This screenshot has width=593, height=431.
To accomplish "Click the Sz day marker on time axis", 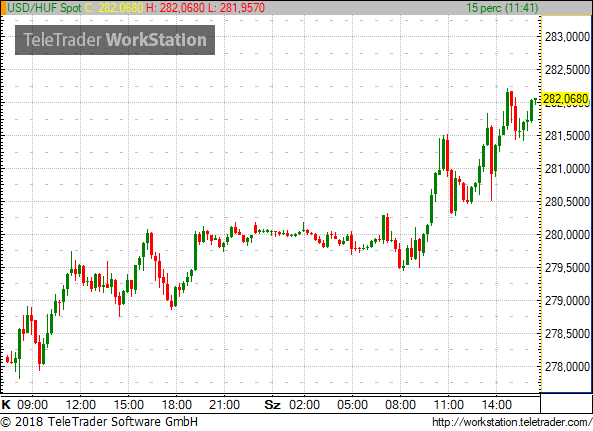I will click(272, 405).
